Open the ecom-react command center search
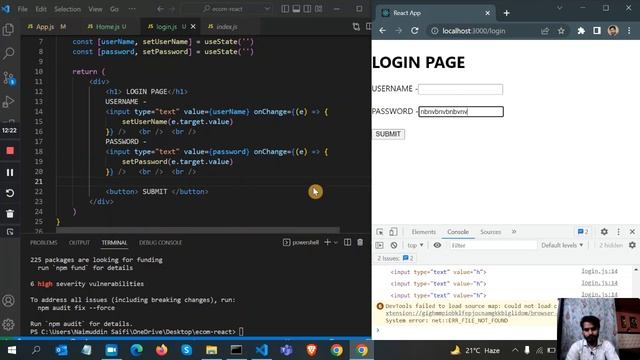Viewport: 640px width, 360px height. (x=227, y=9)
